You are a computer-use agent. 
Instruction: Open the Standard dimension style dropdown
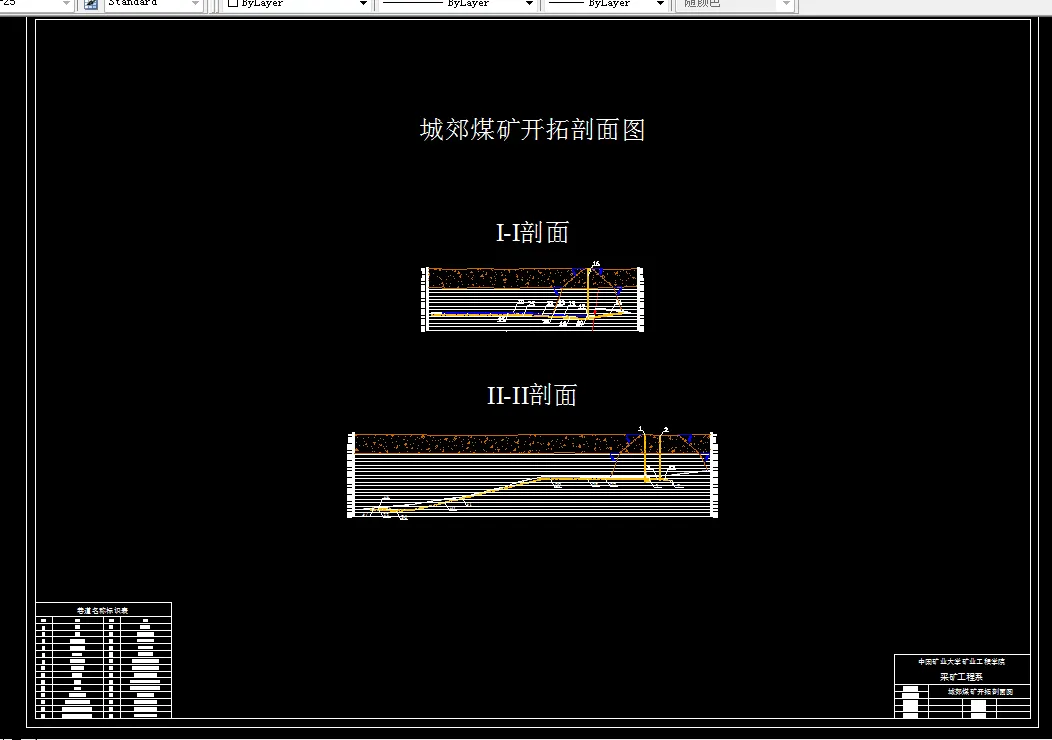pos(153,4)
